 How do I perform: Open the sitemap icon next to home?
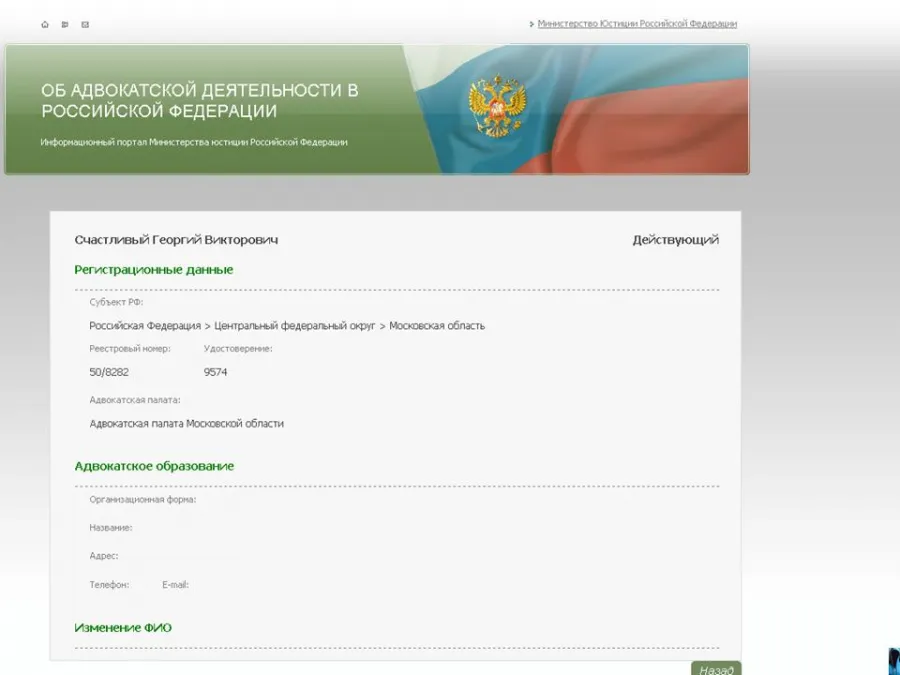click(x=65, y=25)
